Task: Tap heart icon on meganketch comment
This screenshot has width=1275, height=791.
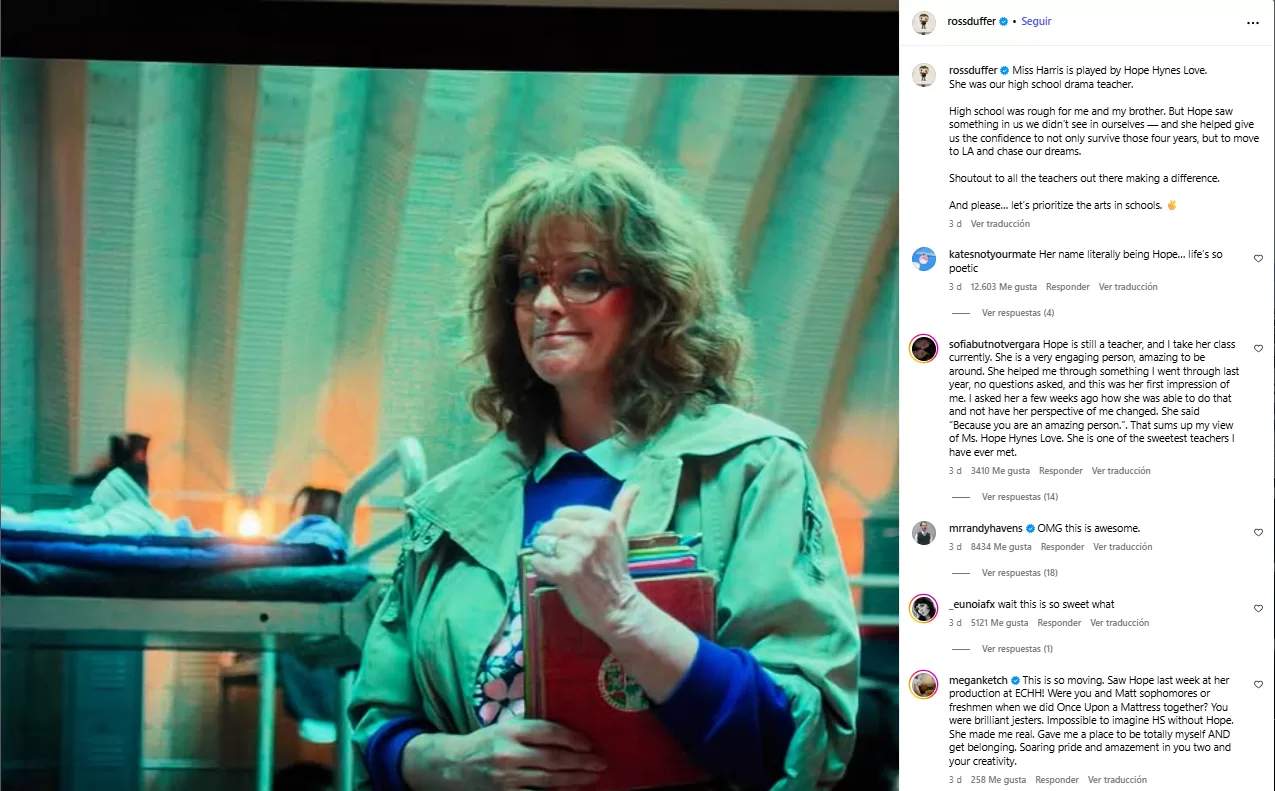Action: (1258, 685)
